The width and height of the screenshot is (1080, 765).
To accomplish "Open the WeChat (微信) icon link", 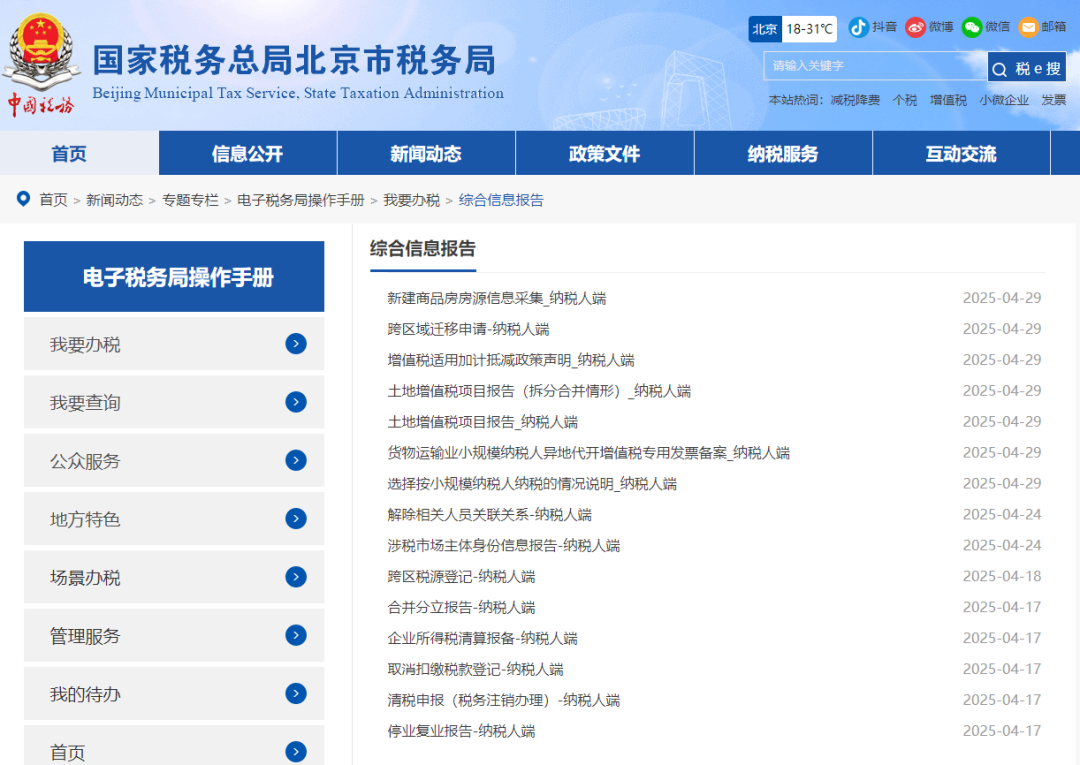I will click(971, 28).
